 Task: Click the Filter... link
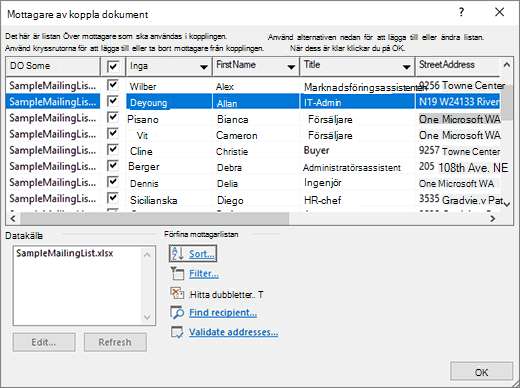tap(204, 274)
